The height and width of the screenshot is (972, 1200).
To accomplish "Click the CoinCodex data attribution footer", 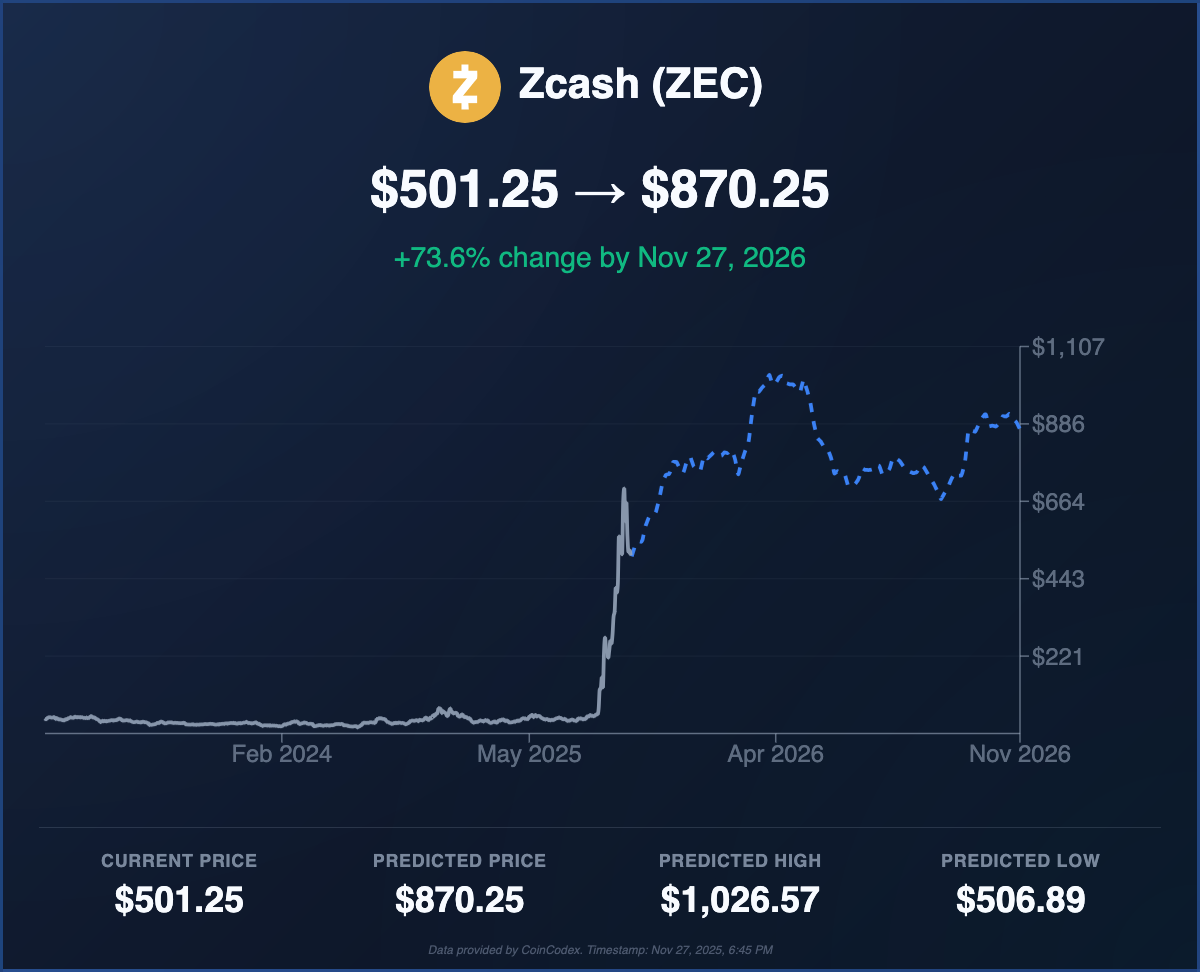I will click(600, 949).
